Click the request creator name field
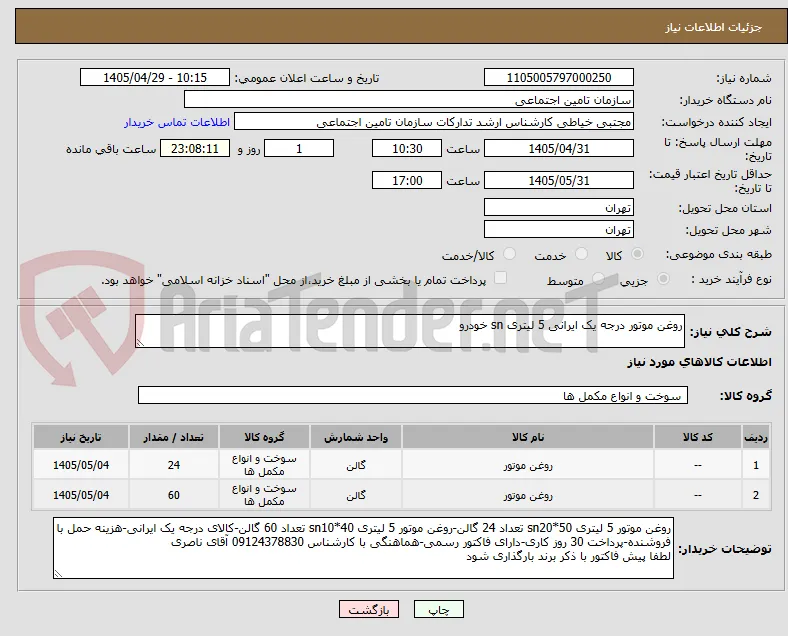The image size is (788, 636). tap(434, 122)
